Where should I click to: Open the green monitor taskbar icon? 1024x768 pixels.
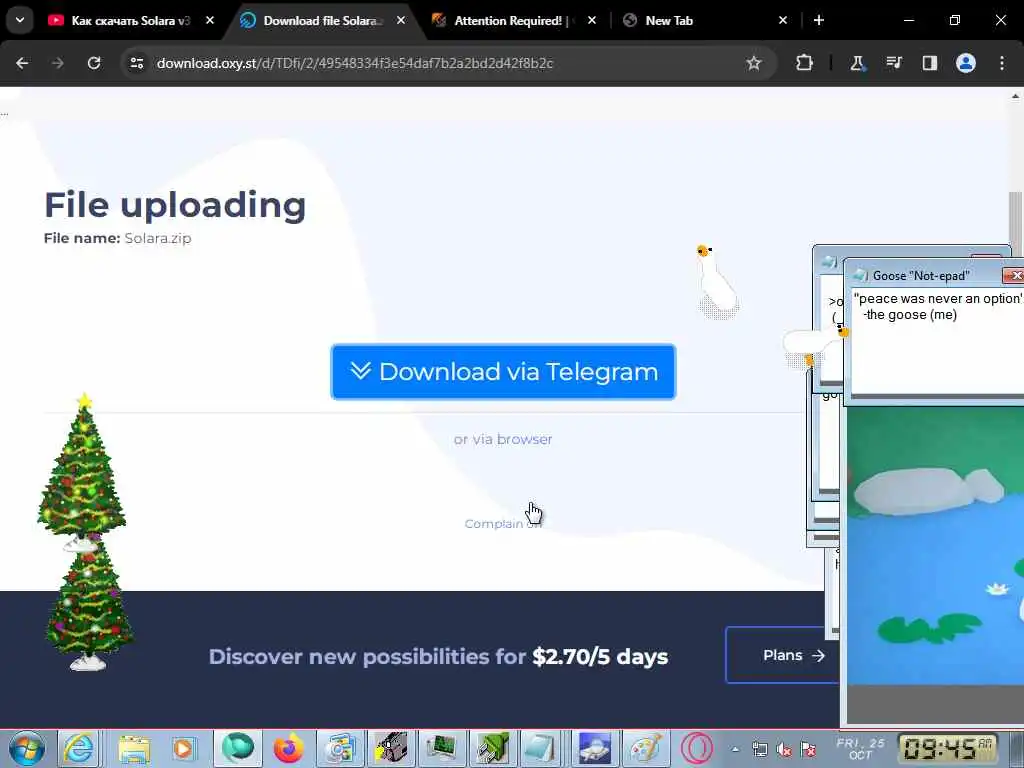[x=441, y=748]
